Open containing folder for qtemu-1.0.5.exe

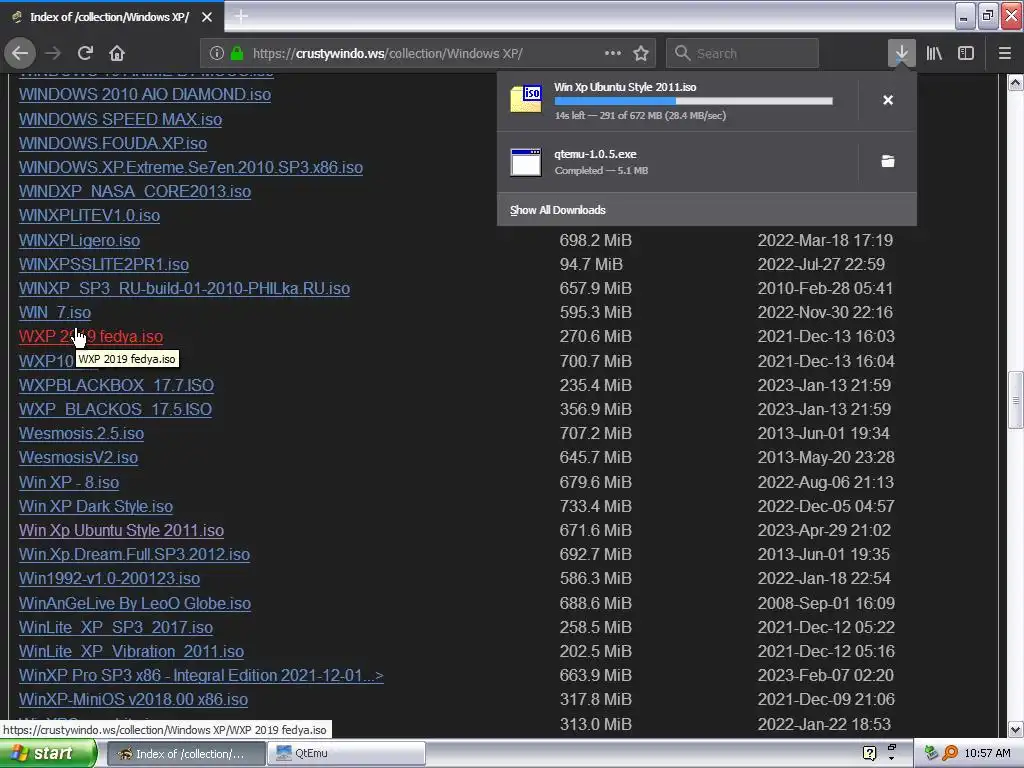(x=888, y=161)
